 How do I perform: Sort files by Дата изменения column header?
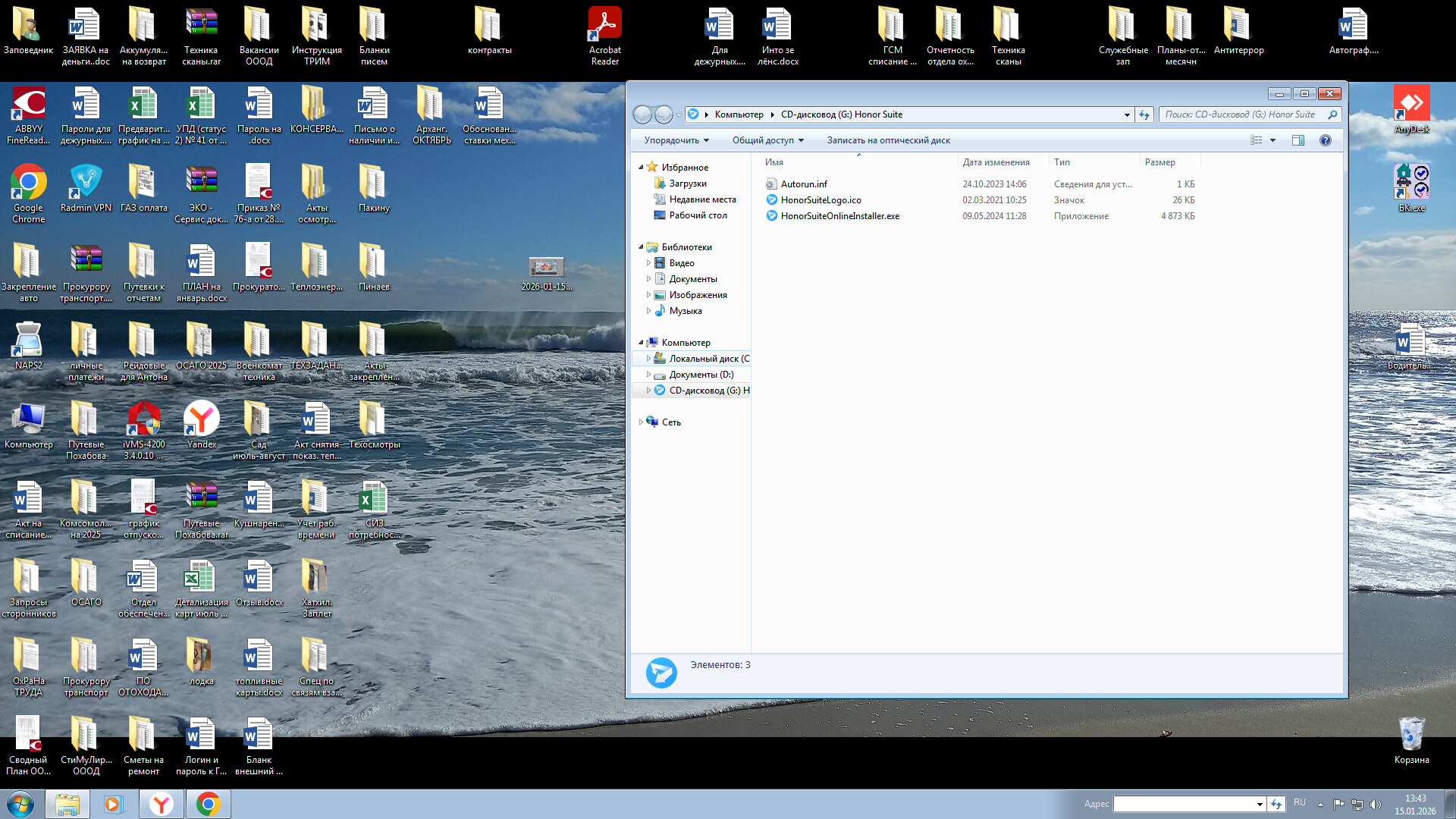(x=996, y=162)
